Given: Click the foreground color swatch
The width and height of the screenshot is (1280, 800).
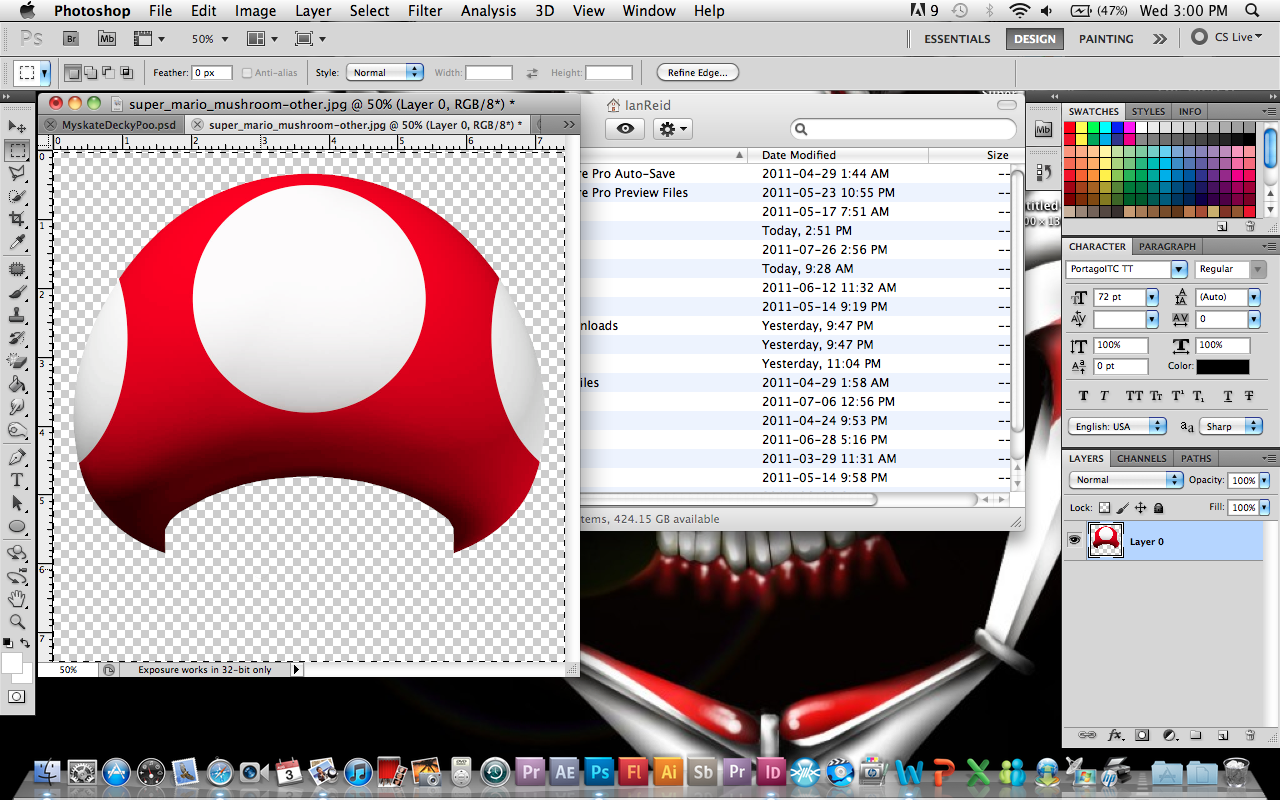Looking at the screenshot, I should point(12,662).
